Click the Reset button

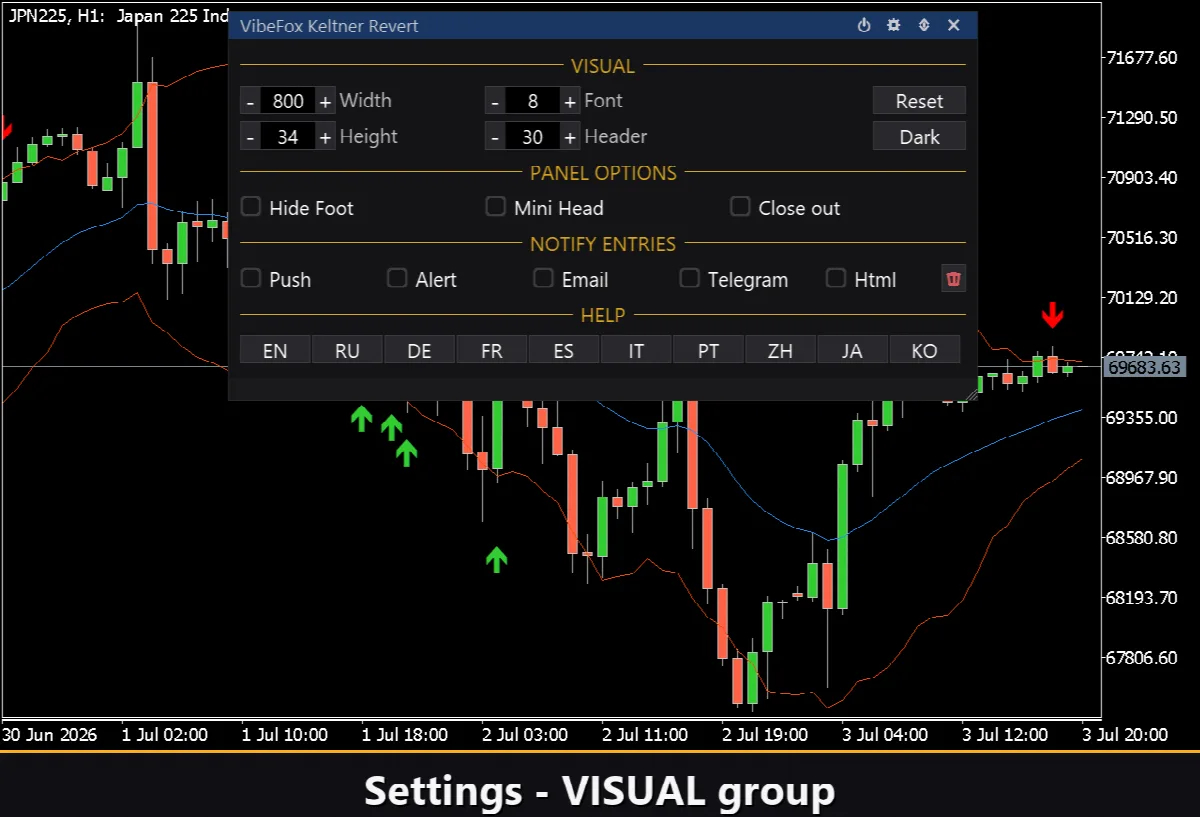tap(919, 101)
